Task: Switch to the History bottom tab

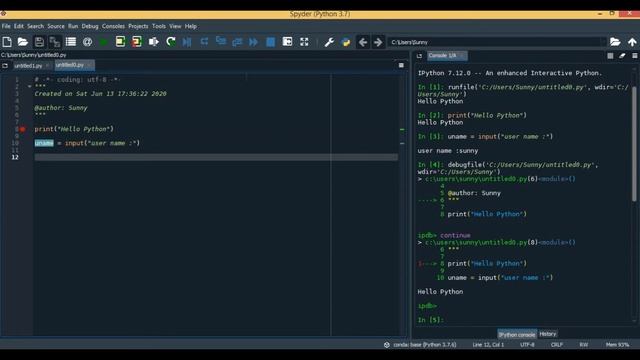Action: click(548, 334)
